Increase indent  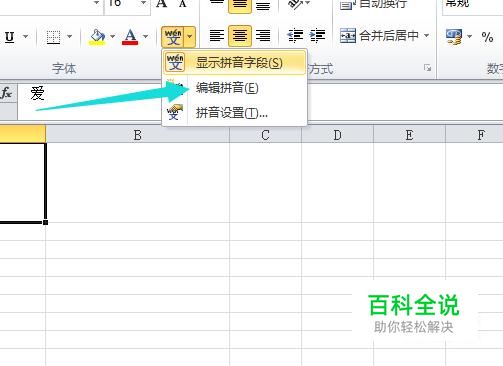pos(318,36)
